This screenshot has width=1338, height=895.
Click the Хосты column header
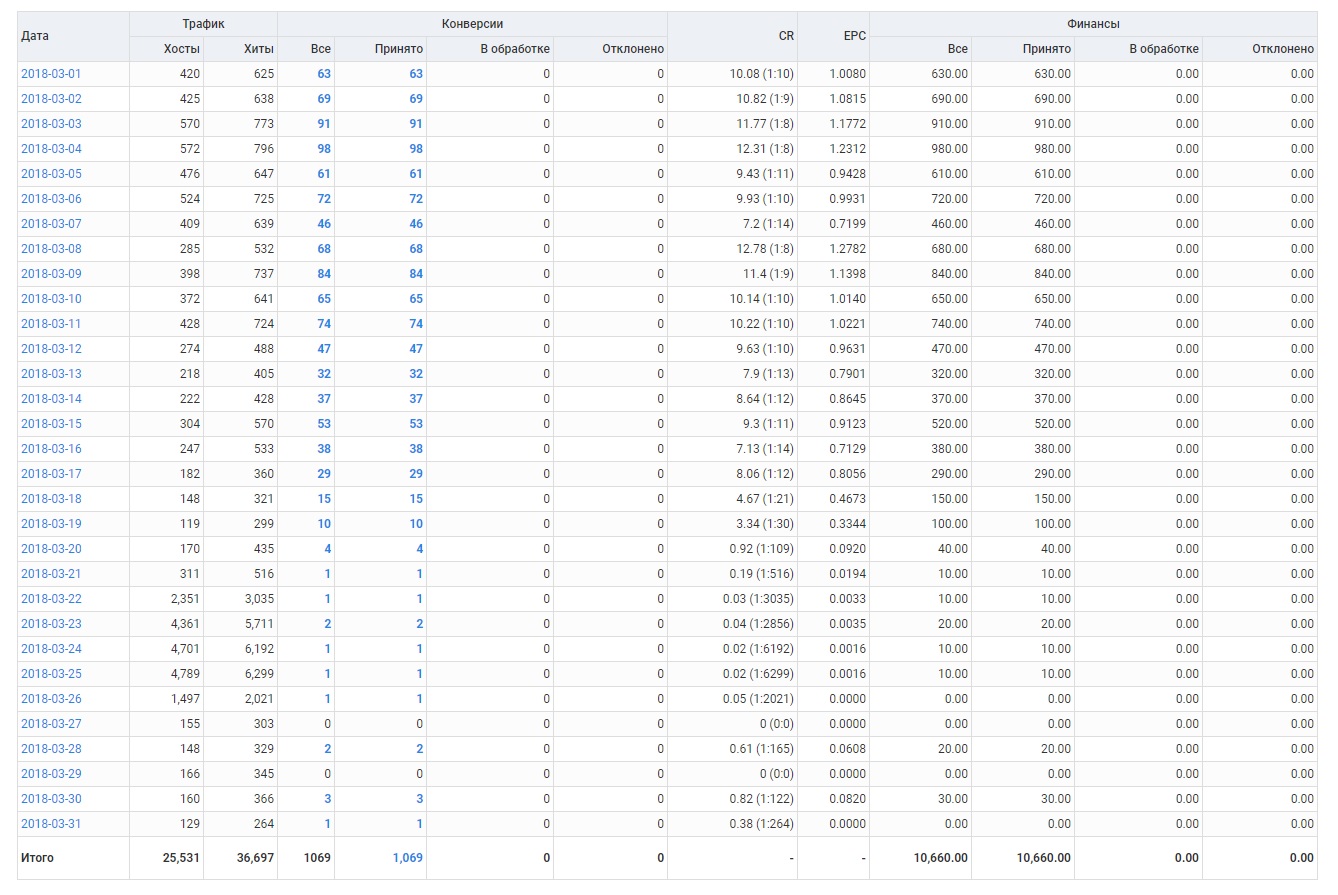click(x=182, y=49)
